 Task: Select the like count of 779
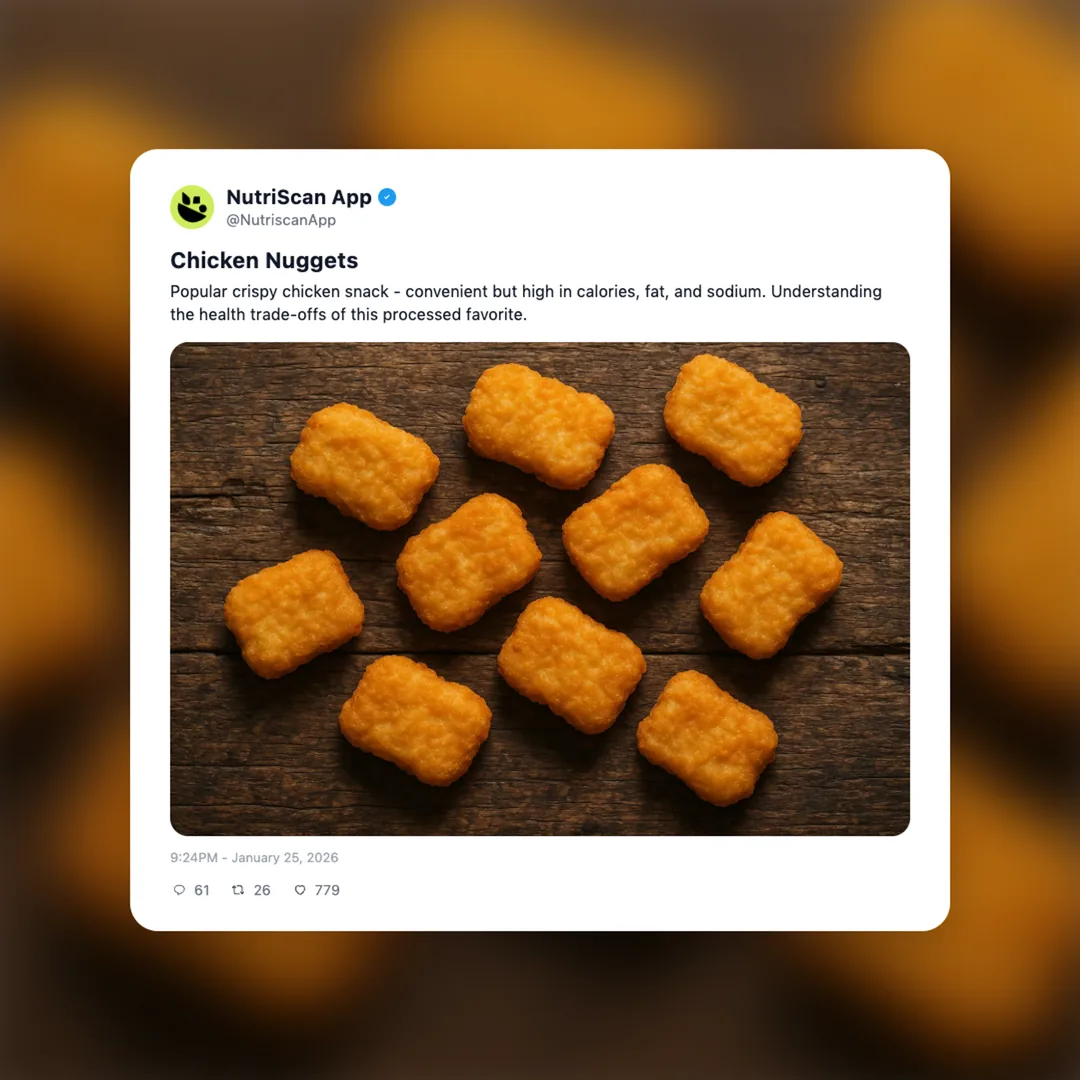[327, 890]
